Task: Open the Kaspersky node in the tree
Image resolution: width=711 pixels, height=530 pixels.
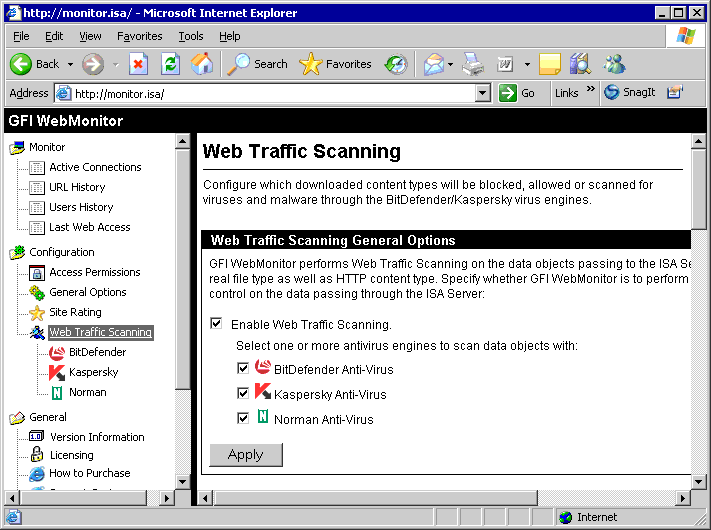Action: click(x=93, y=372)
